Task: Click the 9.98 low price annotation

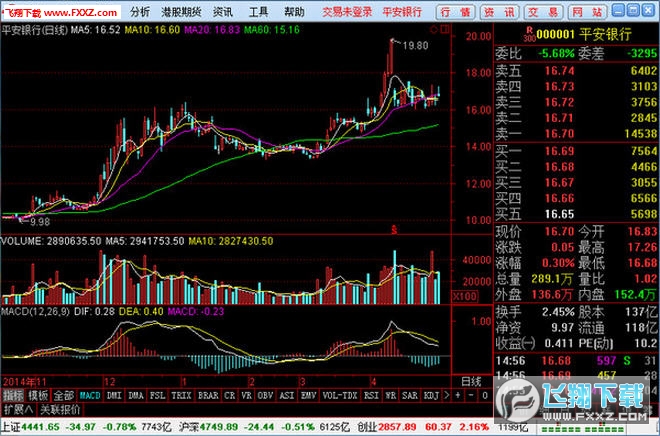Action: [x=40, y=222]
